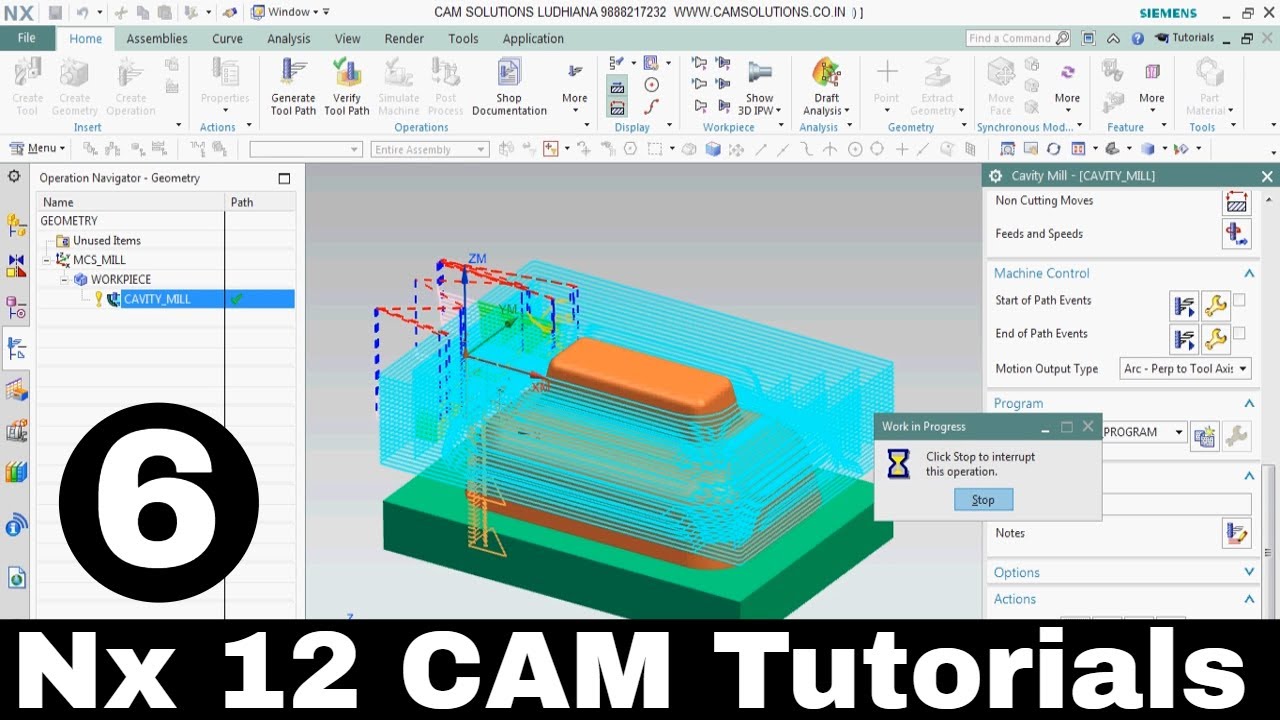Open the Help question mark icon
1280x720 pixels.
1137,38
